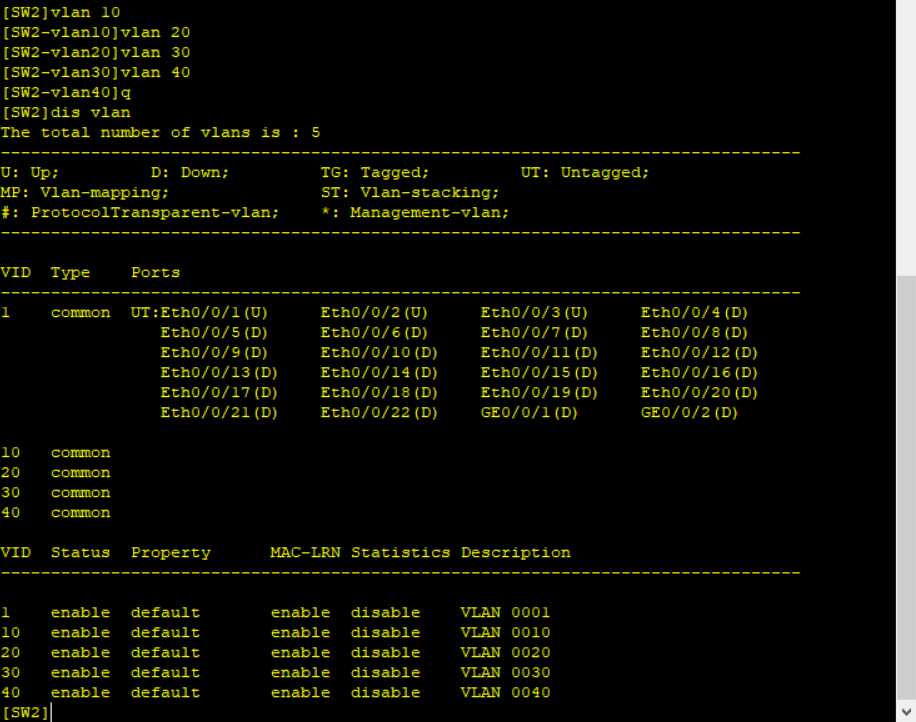916x722 pixels.
Task: Click the text "Eth0/0/8(D)"
Action: pyautogui.click(x=694, y=332)
